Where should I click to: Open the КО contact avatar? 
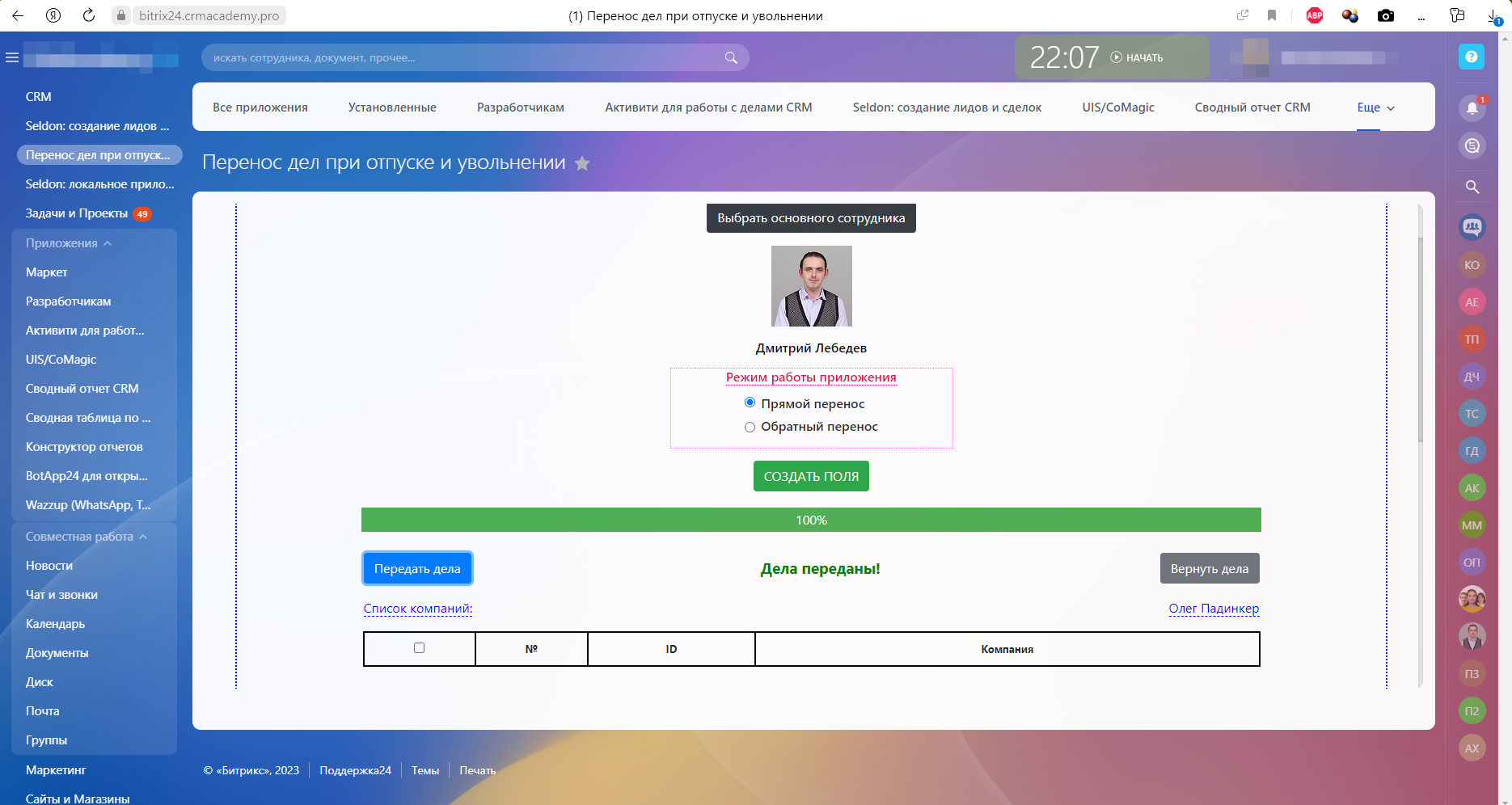1472,265
